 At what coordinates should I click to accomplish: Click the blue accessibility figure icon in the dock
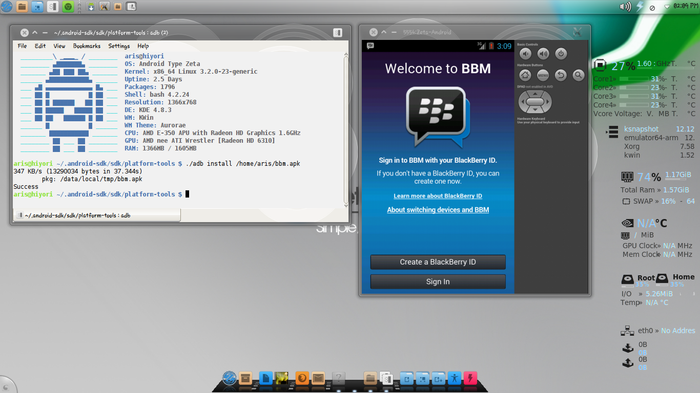click(454, 378)
